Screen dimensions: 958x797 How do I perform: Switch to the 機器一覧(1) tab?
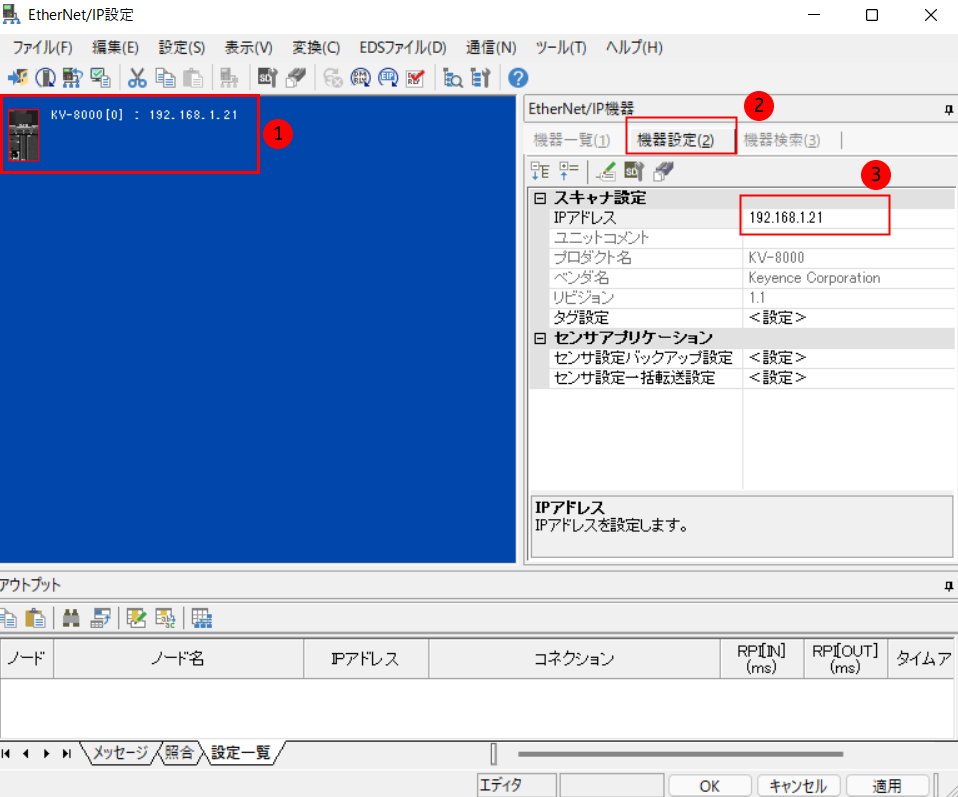pyautogui.click(x=571, y=140)
